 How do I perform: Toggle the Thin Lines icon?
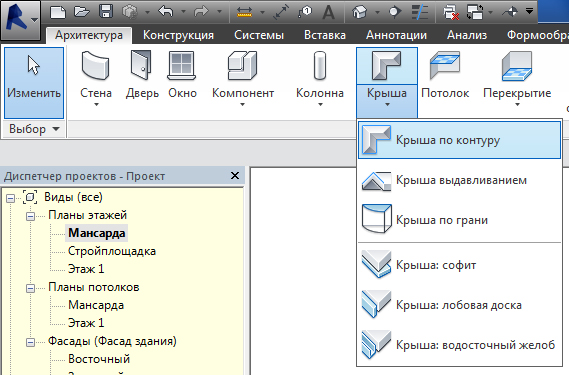click(x=420, y=12)
